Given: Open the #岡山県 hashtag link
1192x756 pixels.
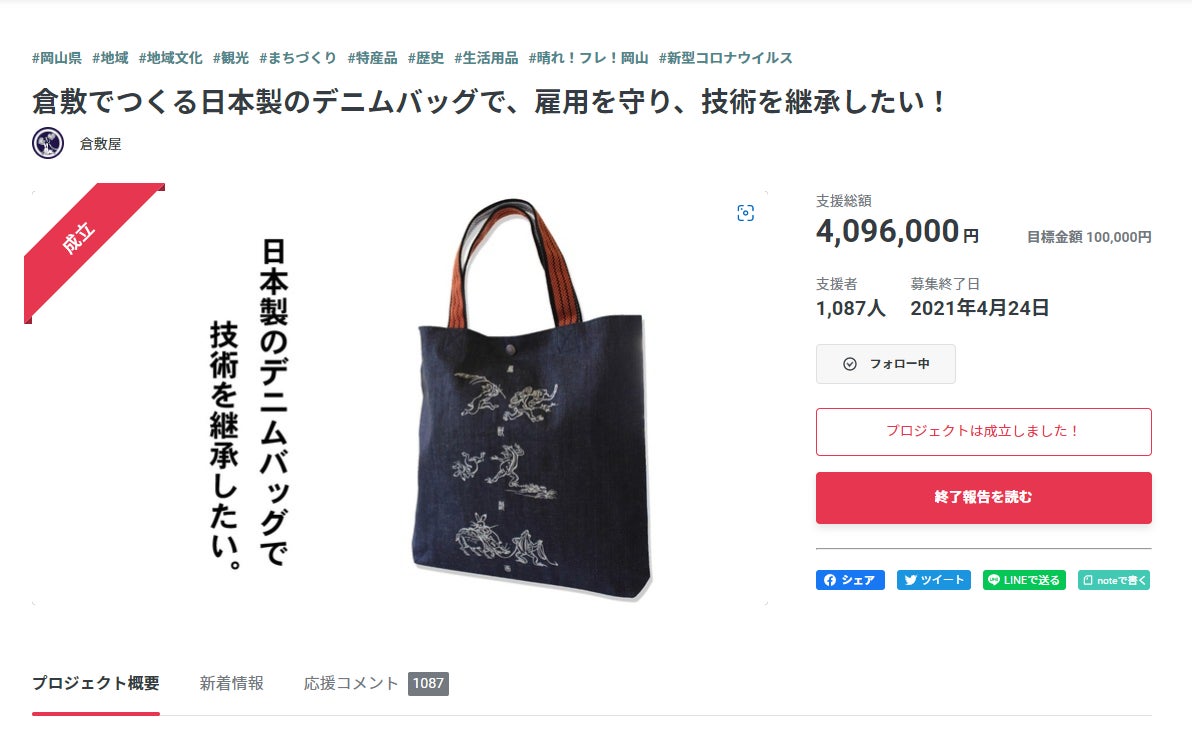Looking at the screenshot, I should pos(56,58).
